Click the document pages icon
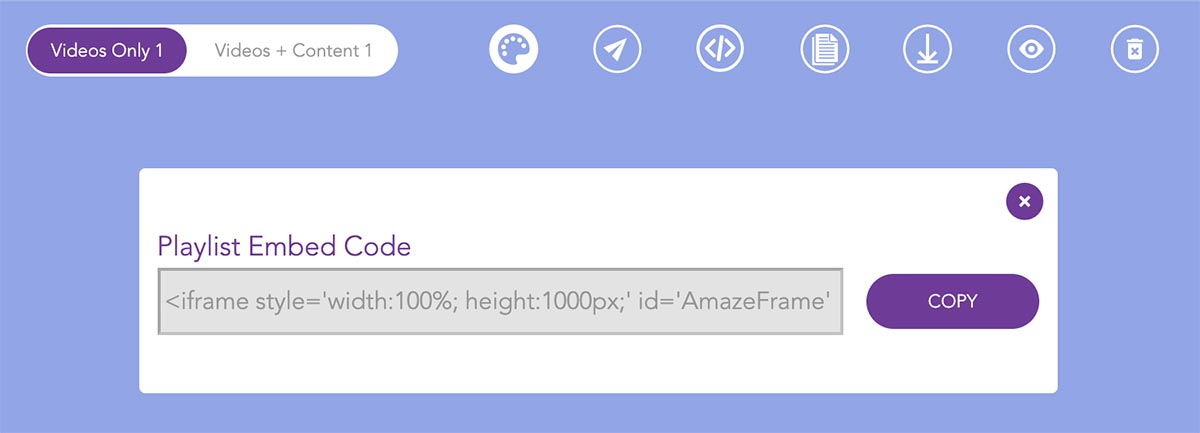1200x433 pixels. 825,48
